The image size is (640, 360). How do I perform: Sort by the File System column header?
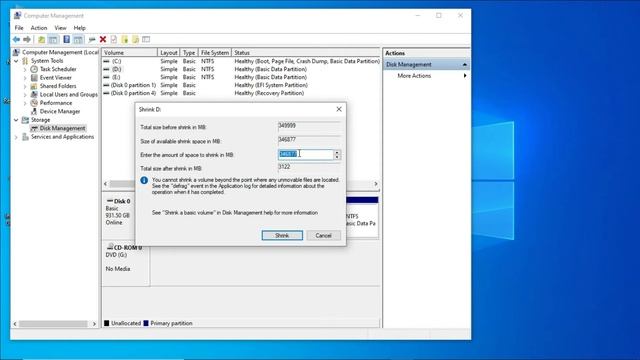(215, 53)
